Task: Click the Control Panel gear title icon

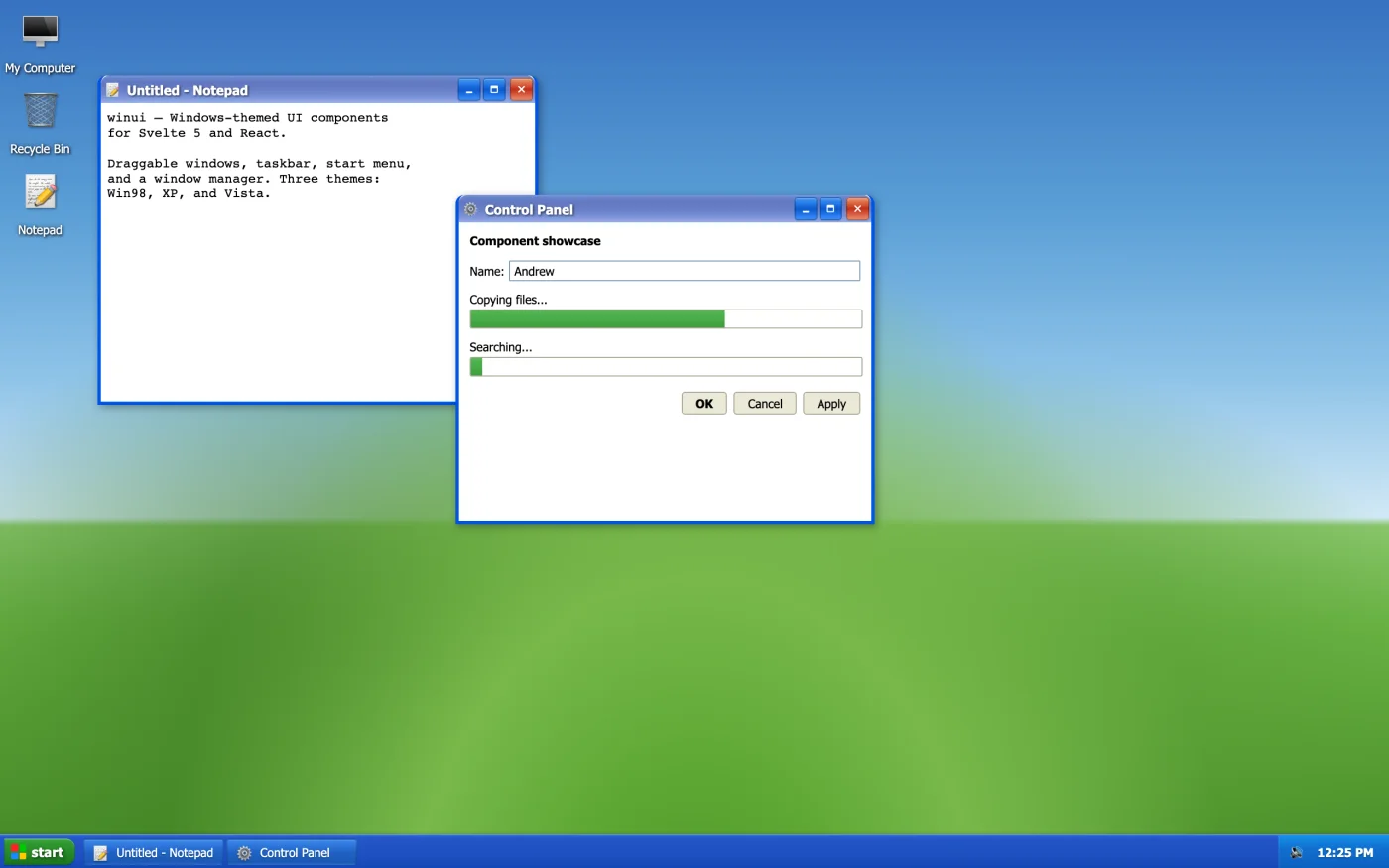Action: pos(471,209)
